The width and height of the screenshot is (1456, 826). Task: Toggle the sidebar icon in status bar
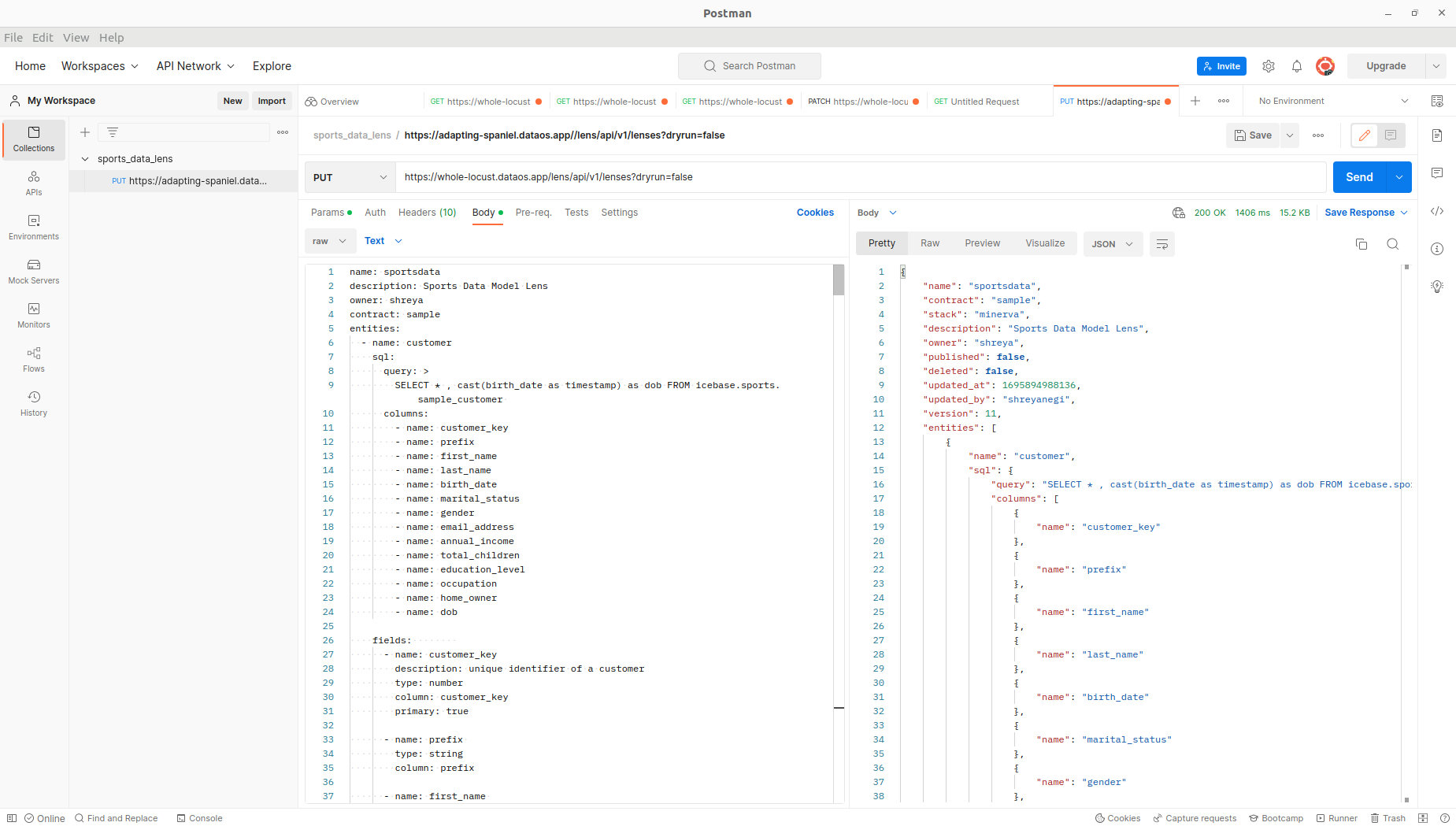12,818
